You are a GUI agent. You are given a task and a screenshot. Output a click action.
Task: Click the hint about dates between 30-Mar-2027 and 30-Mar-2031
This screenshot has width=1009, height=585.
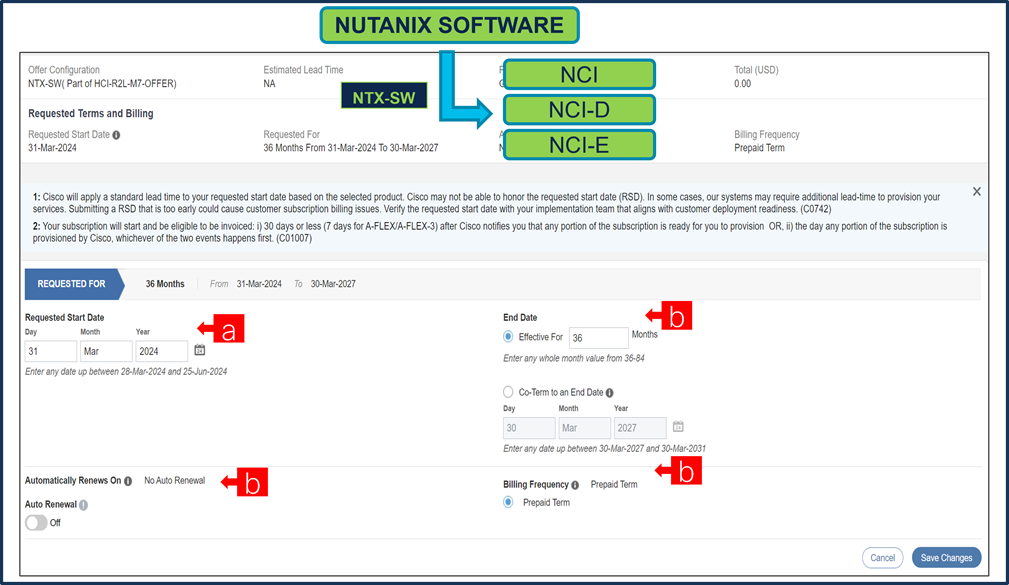[604, 449]
